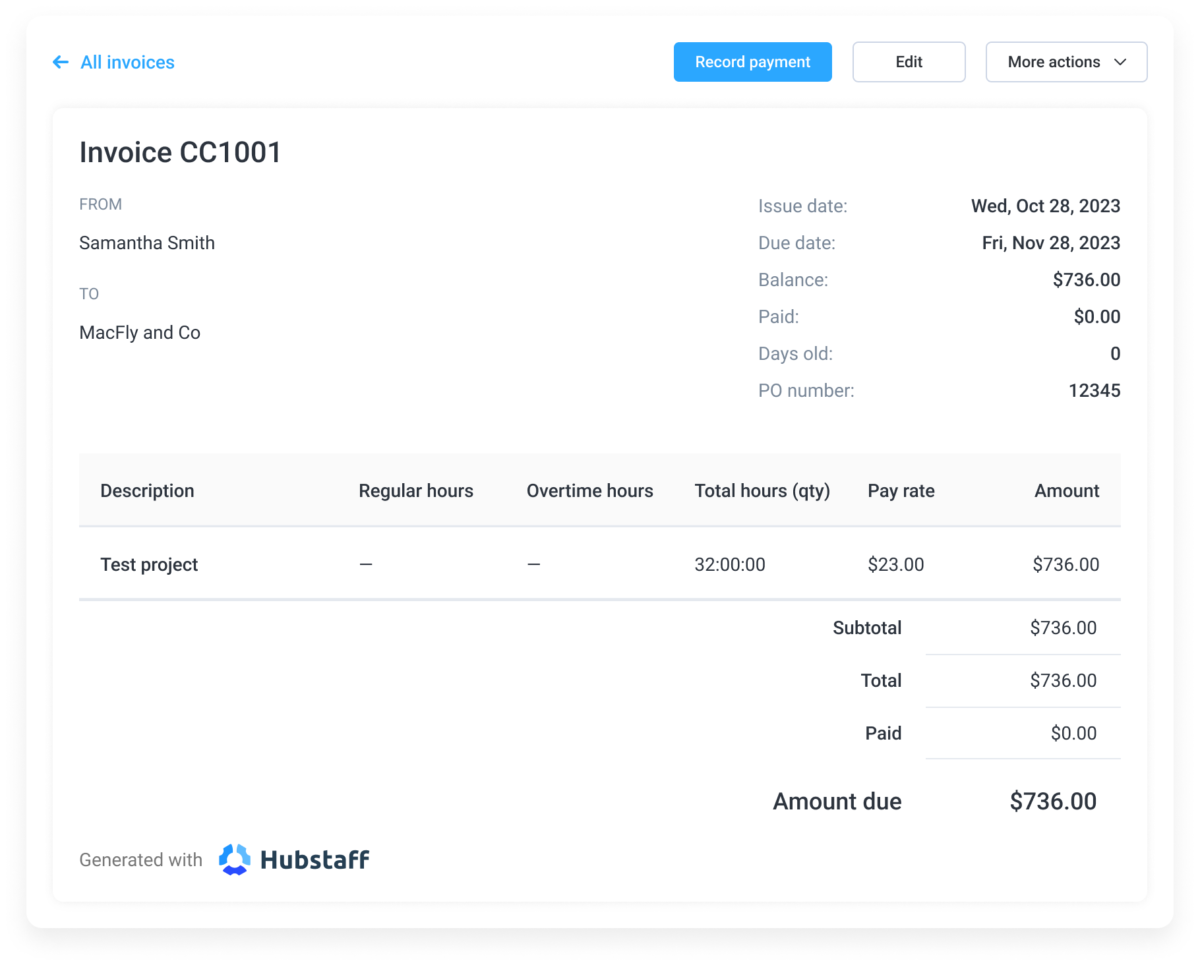
Task: Click the back arrow icon
Action: [x=60, y=62]
